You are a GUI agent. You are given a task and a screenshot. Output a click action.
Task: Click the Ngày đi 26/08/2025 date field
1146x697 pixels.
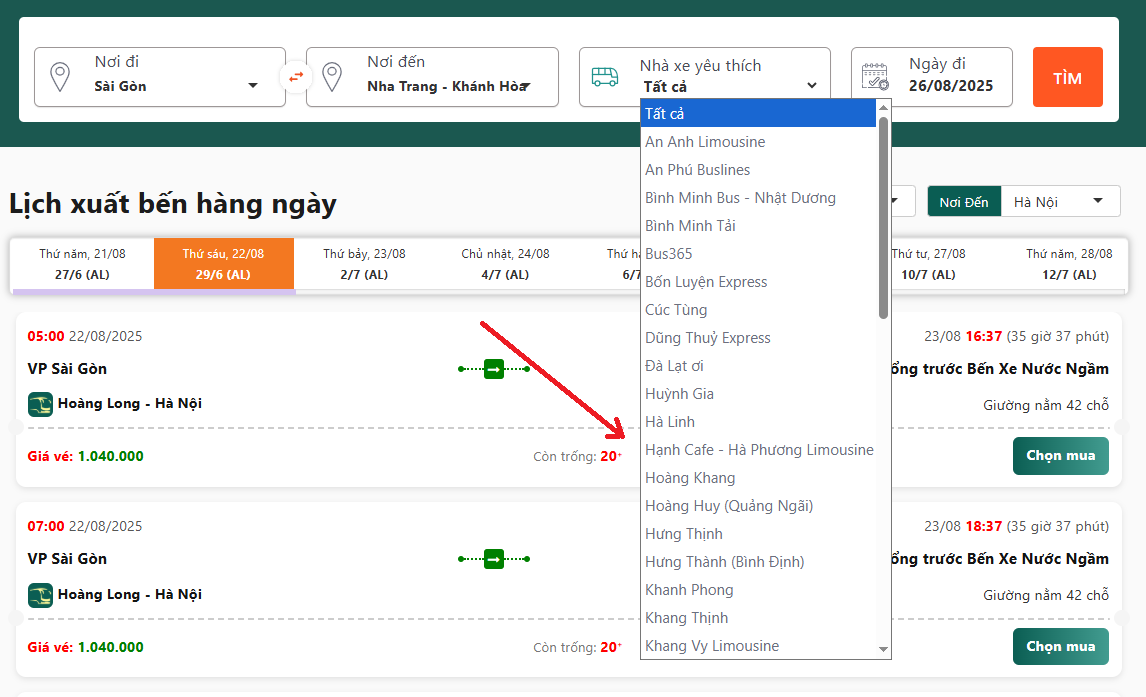pyautogui.click(x=932, y=77)
